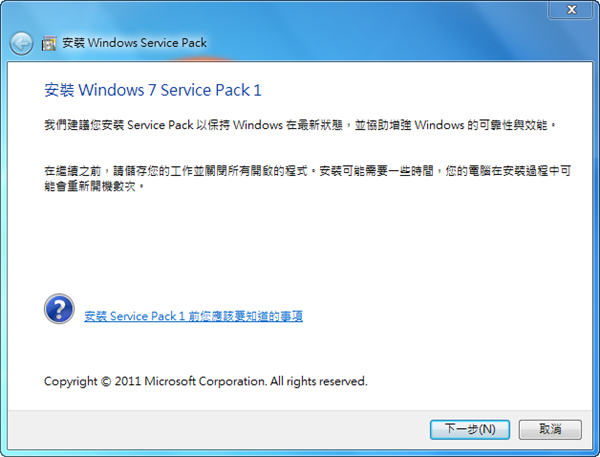Click the empty title bar area beside the title
This screenshot has width=600, height=457.
(x=400, y=44)
